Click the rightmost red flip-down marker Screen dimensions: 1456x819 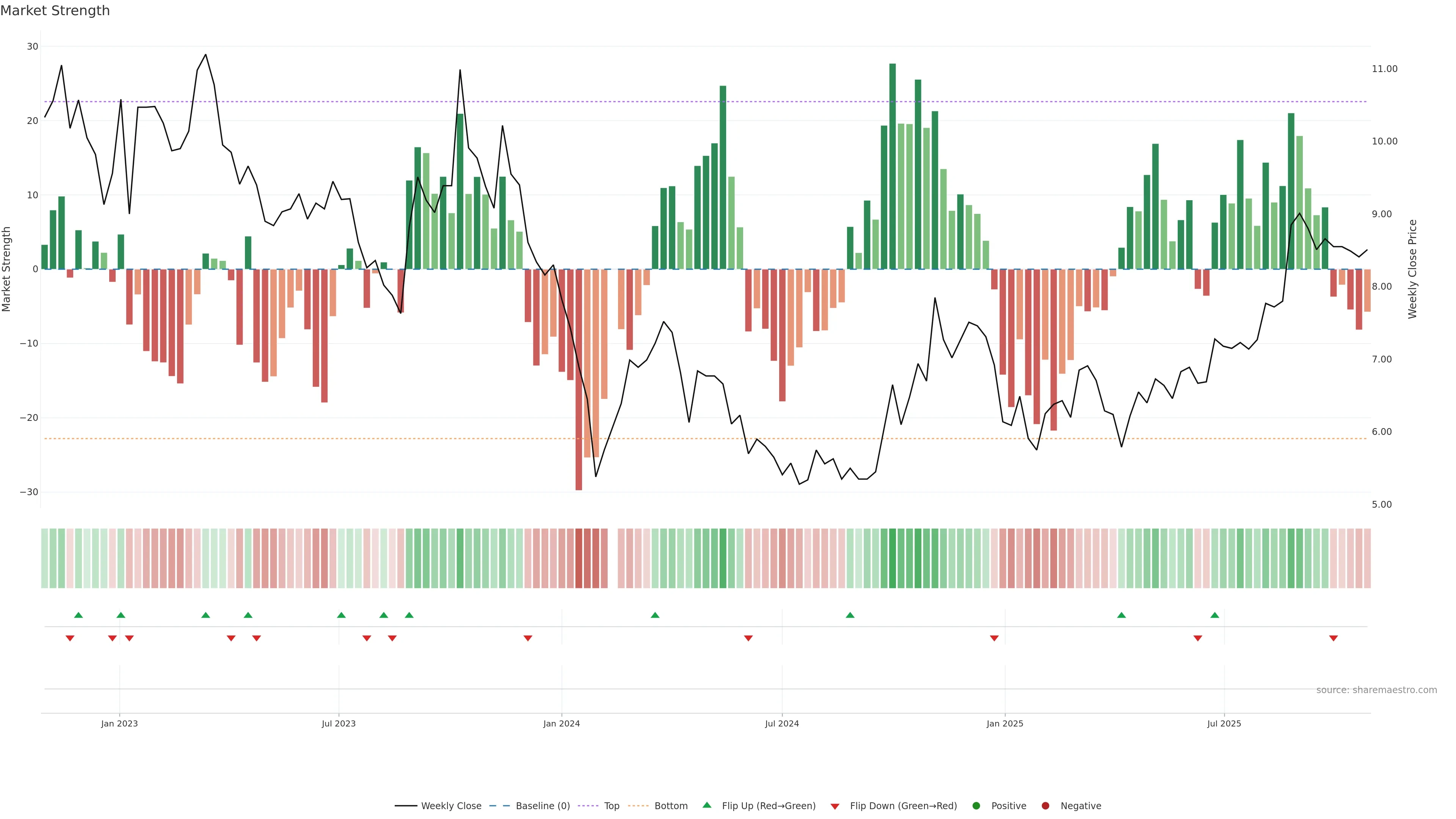point(1334,638)
